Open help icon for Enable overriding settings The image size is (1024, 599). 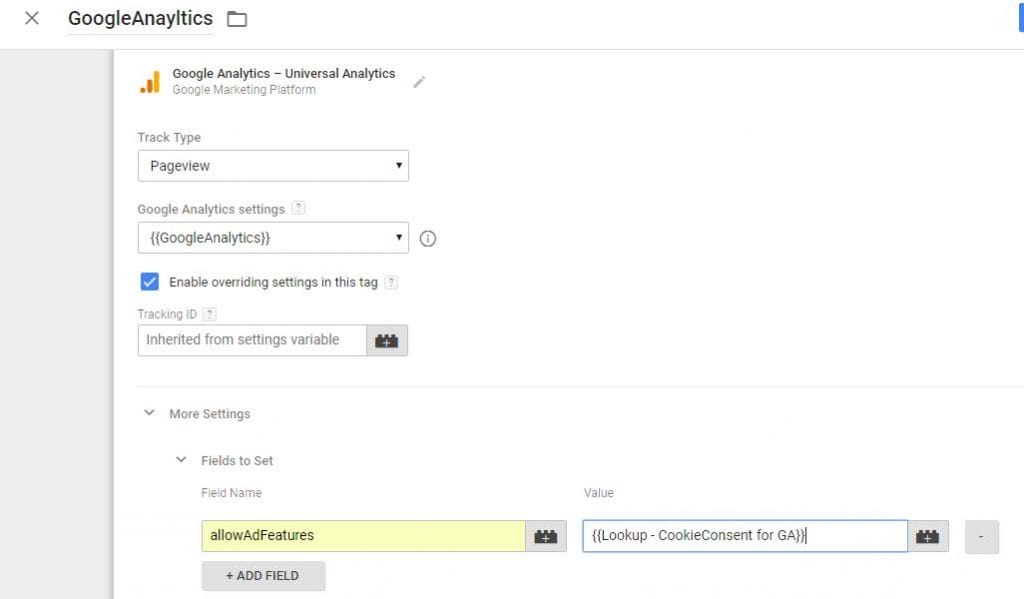[x=391, y=282]
